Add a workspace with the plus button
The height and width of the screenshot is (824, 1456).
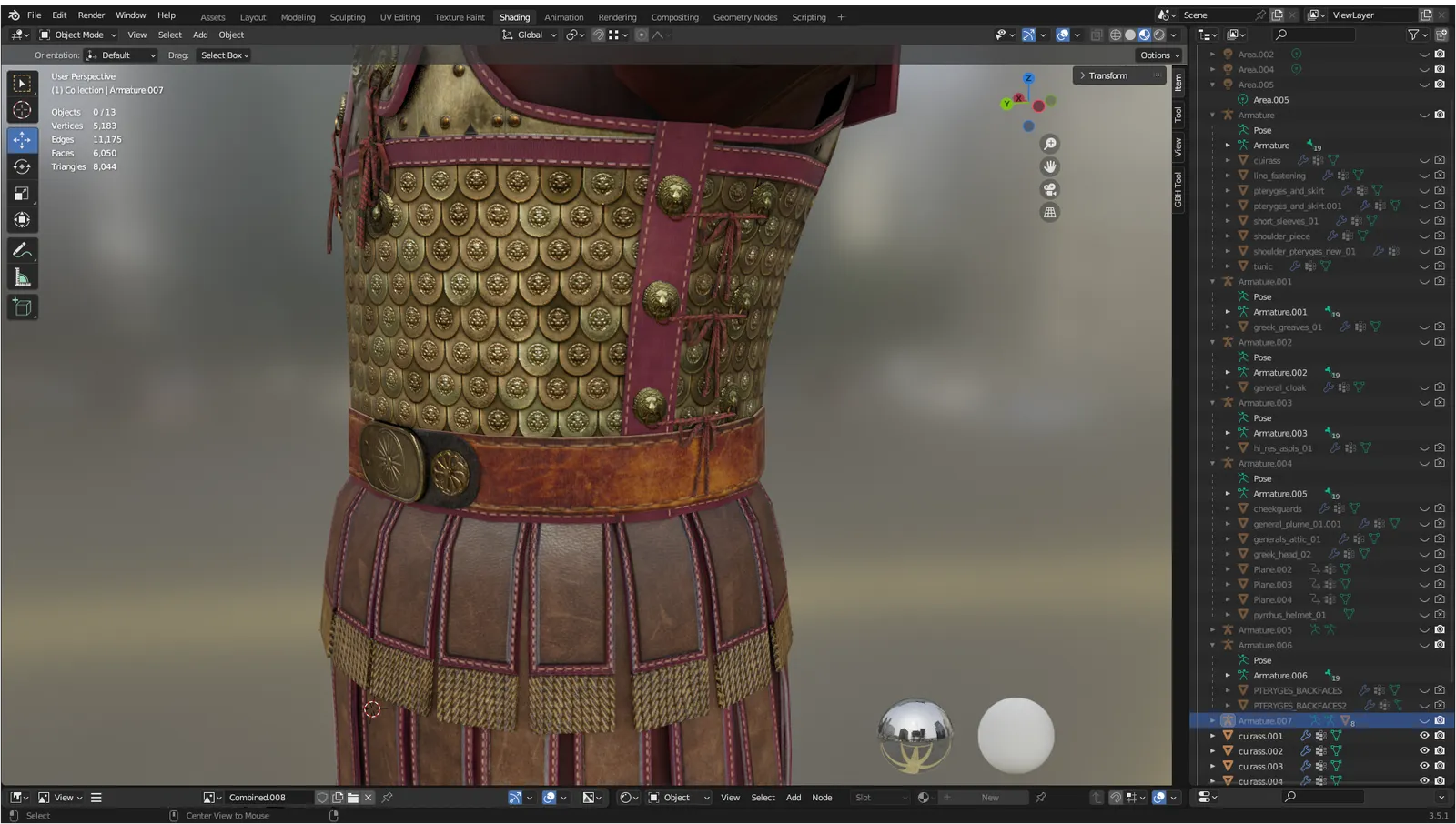click(x=841, y=17)
